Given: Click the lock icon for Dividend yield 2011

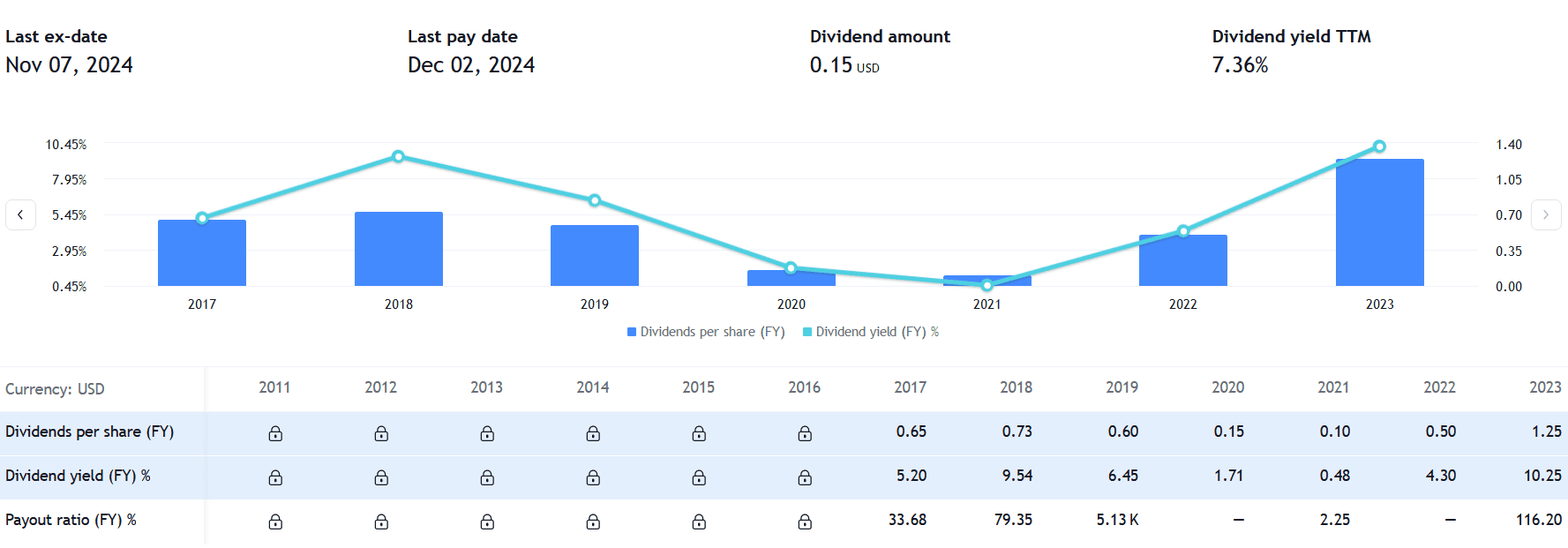Looking at the screenshot, I should pos(275,477).
